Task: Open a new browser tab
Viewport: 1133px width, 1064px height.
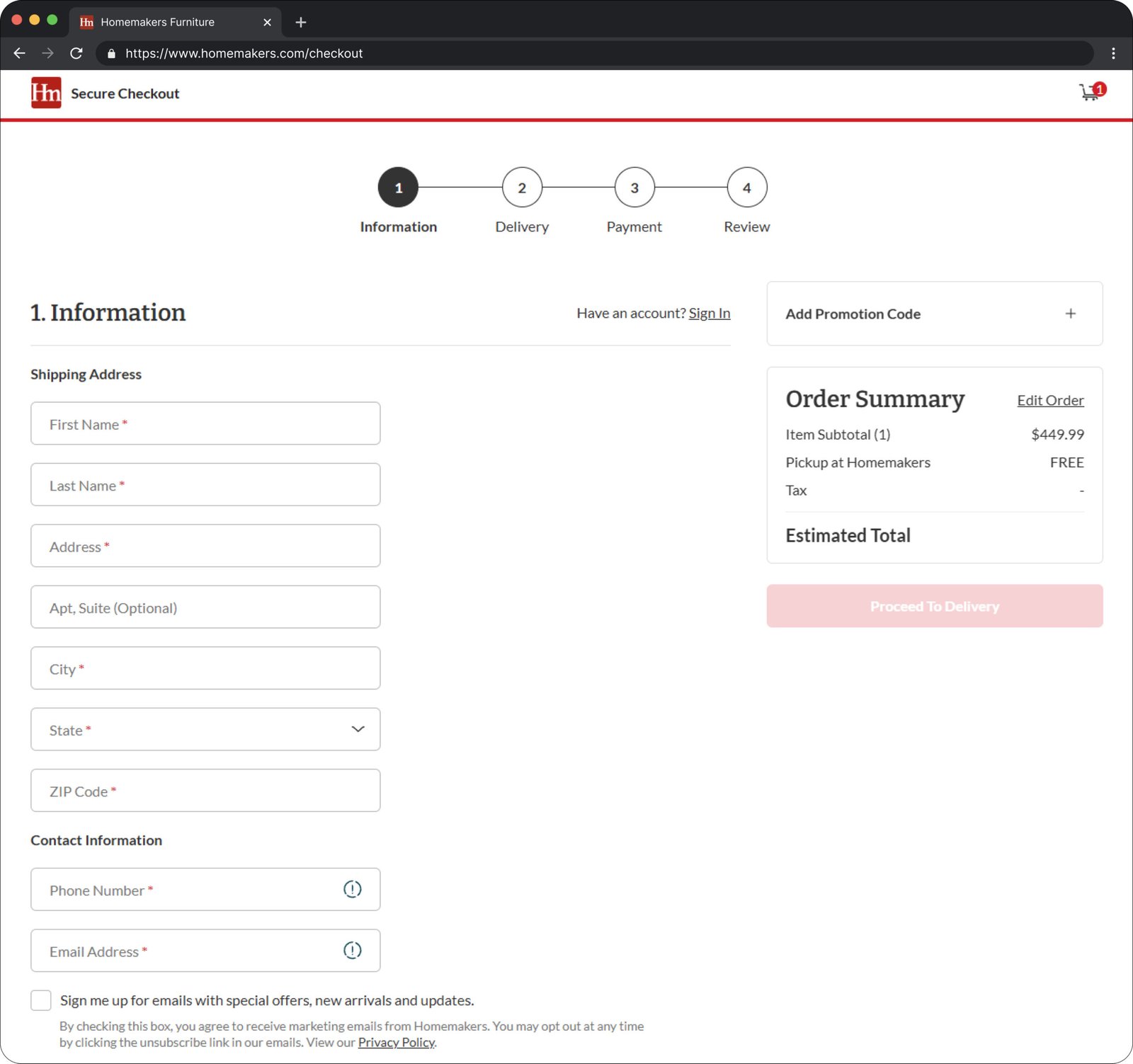Action: (x=301, y=22)
